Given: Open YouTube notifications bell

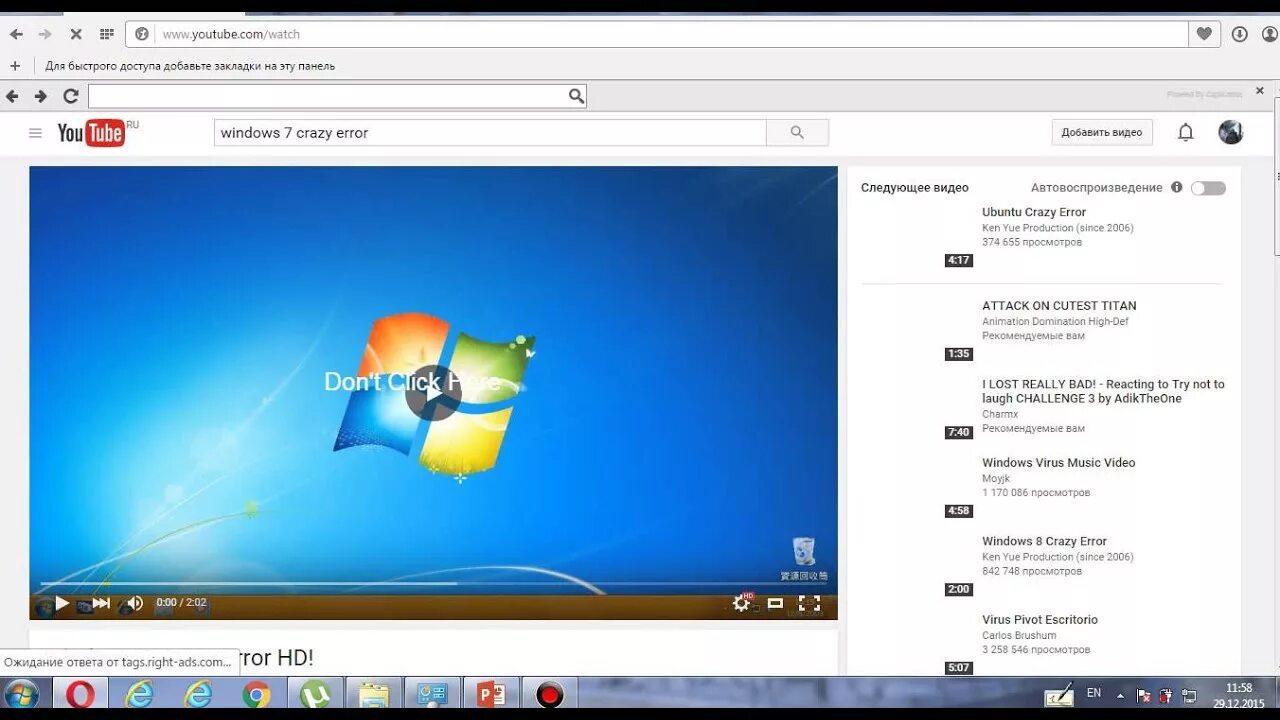Looking at the screenshot, I should (1185, 132).
